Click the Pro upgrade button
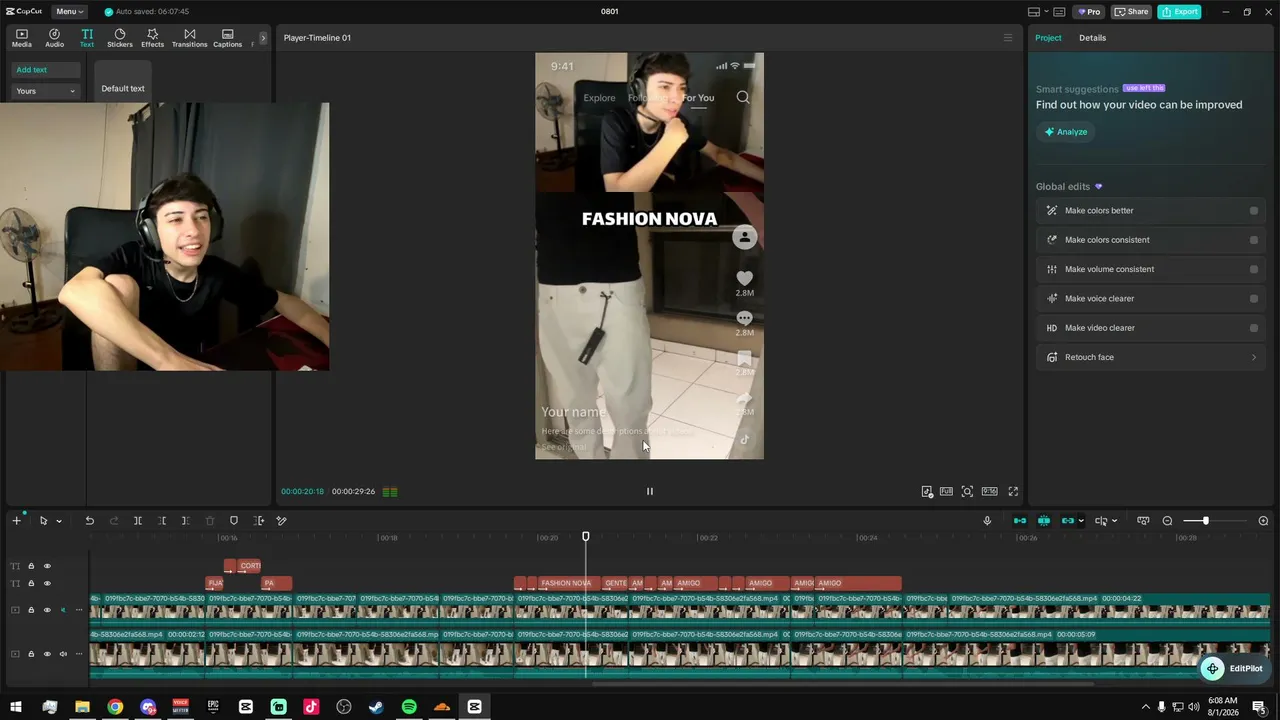The width and height of the screenshot is (1280, 720). point(1089,12)
